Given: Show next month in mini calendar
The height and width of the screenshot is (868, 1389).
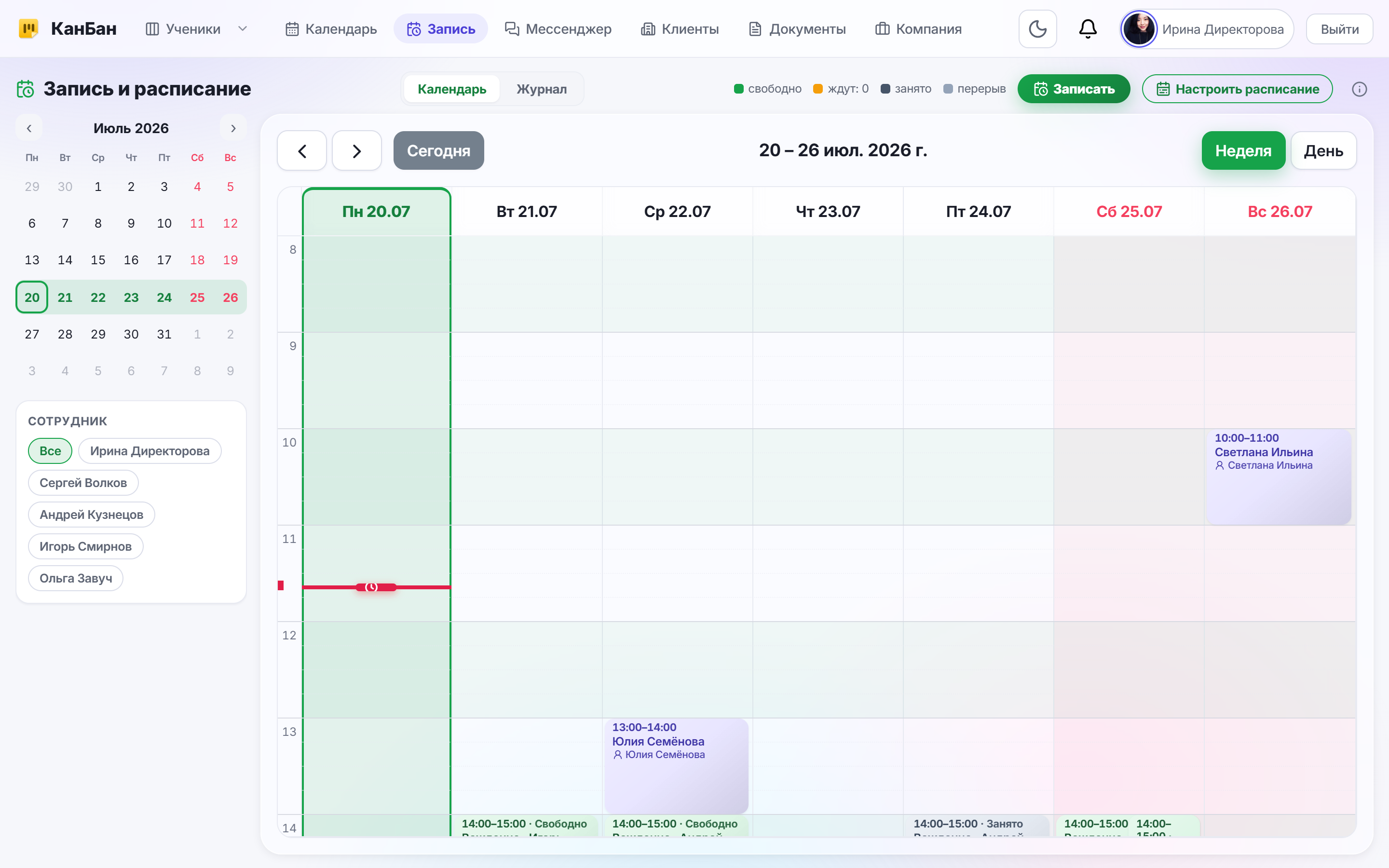Looking at the screenshot, I should pyautogui.click(x=233, y=128).
